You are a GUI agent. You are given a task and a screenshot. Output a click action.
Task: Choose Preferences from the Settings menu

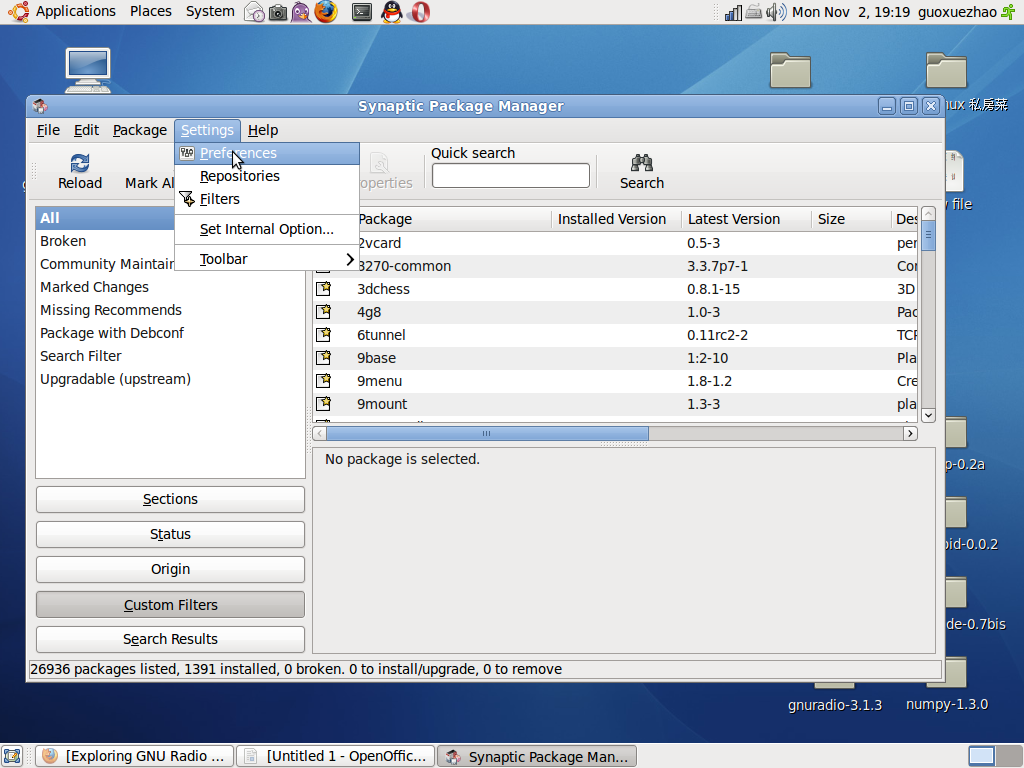[x=267, y=153]
